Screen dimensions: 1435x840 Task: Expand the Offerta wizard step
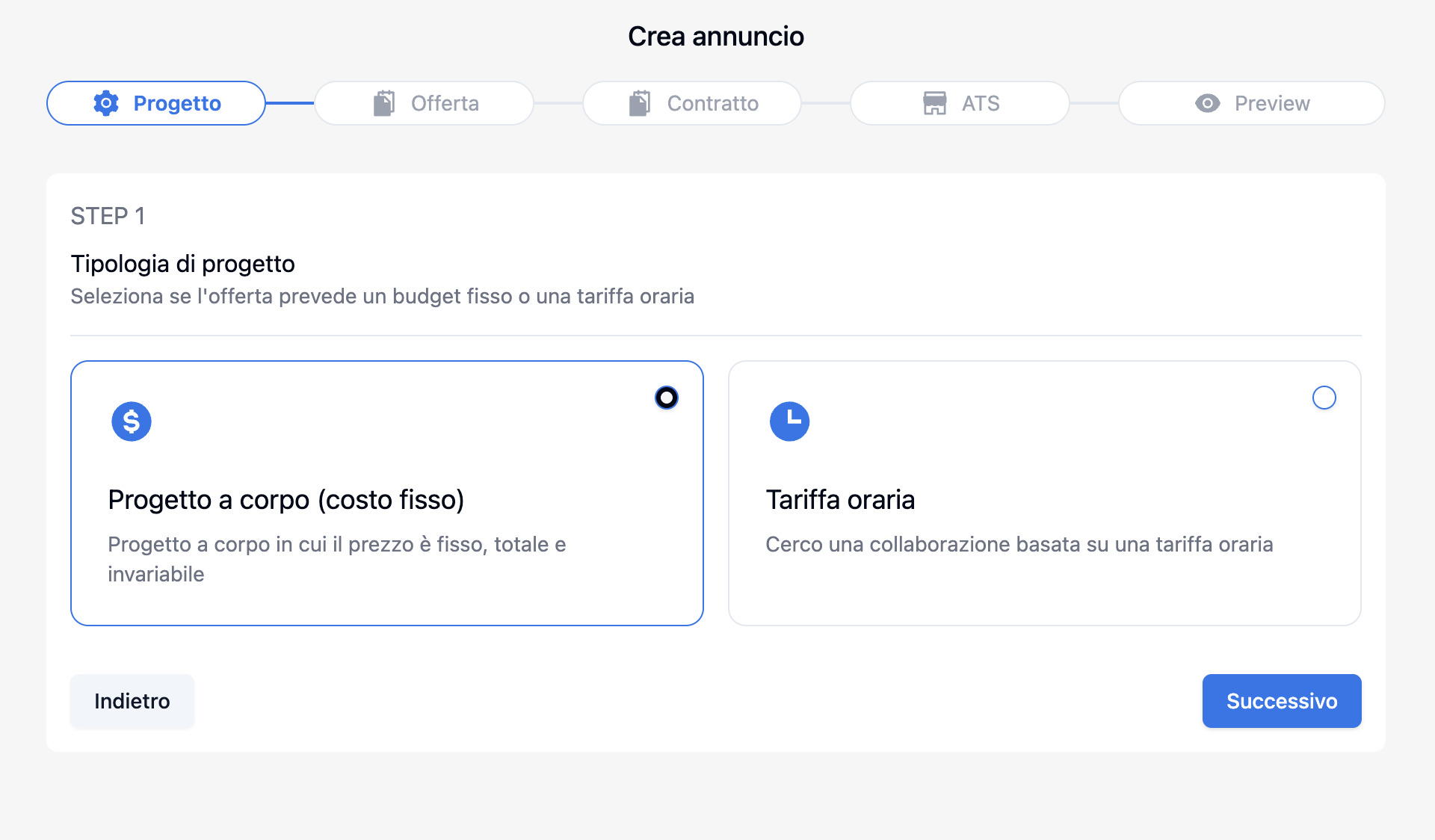pos(424,103)
